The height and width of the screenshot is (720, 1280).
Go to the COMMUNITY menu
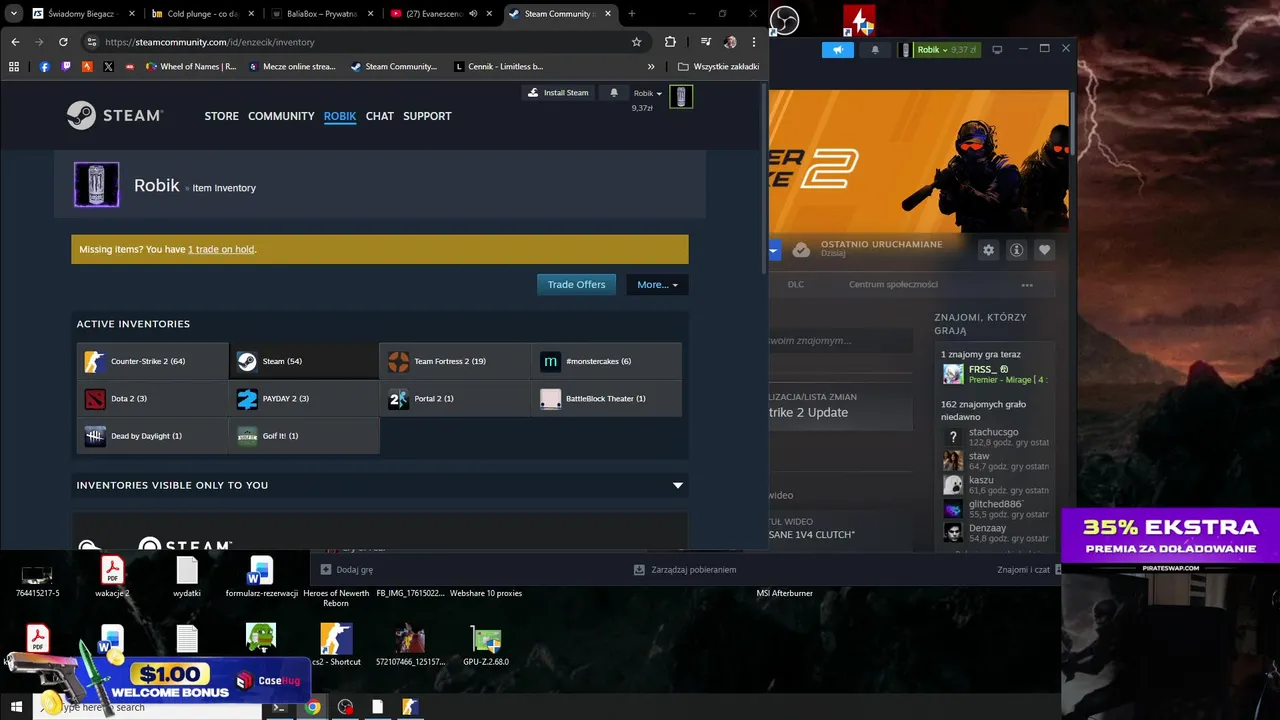coord(281,116)
